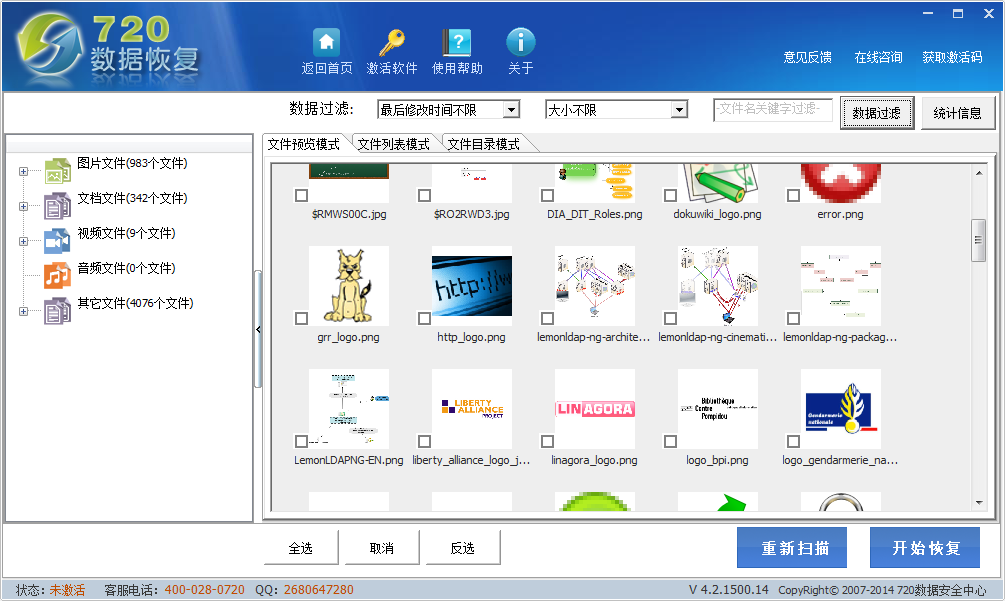Open the 获取激活码 link

pos(952,57)
